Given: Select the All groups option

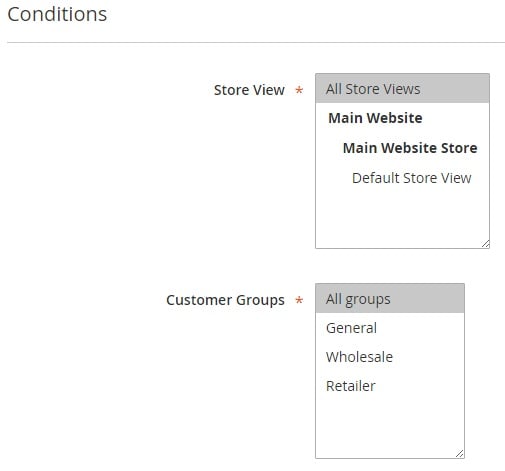Looking at the screenshot, I should 390,299.
